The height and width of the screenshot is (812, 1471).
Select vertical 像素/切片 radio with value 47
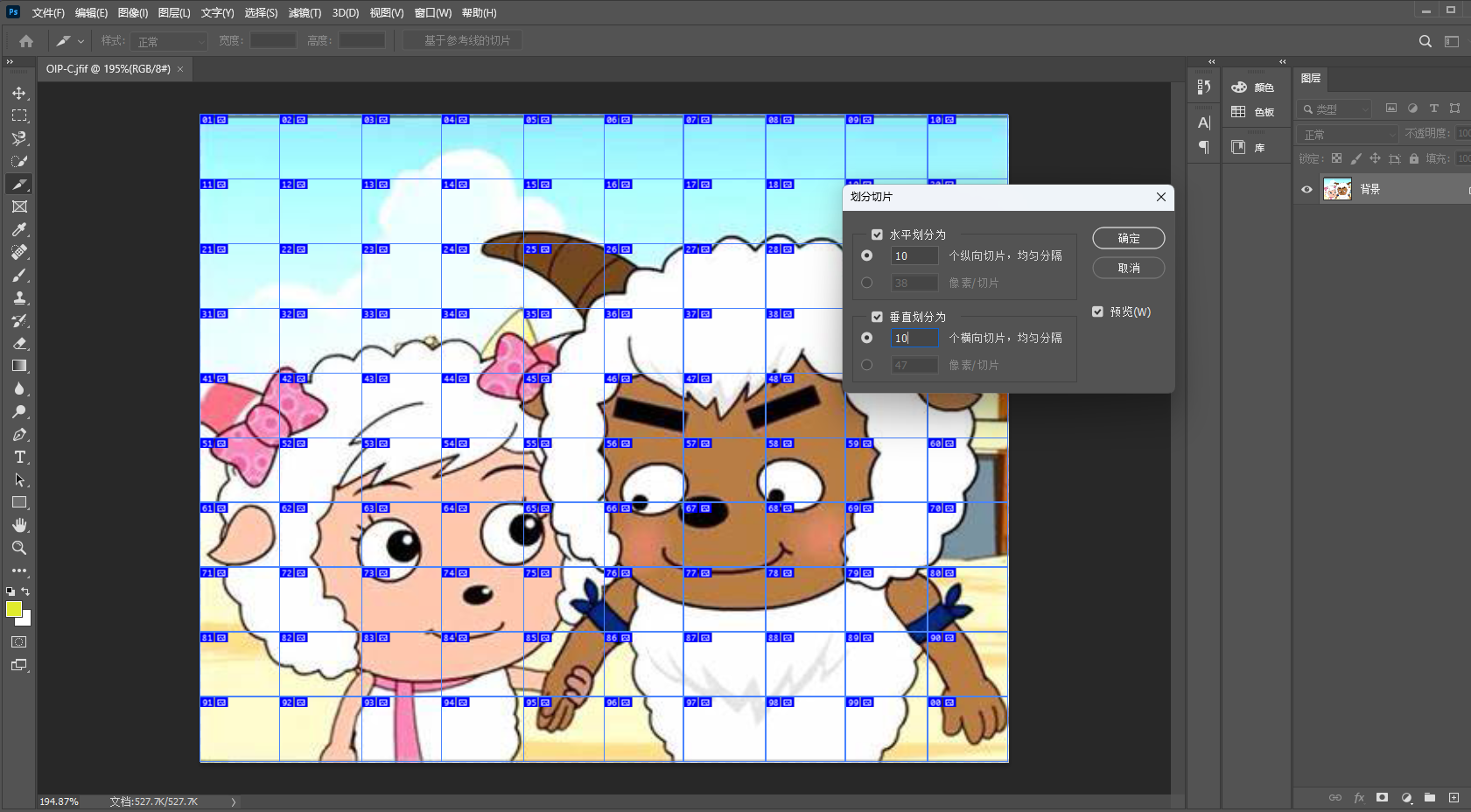click(x=866, y=365)
